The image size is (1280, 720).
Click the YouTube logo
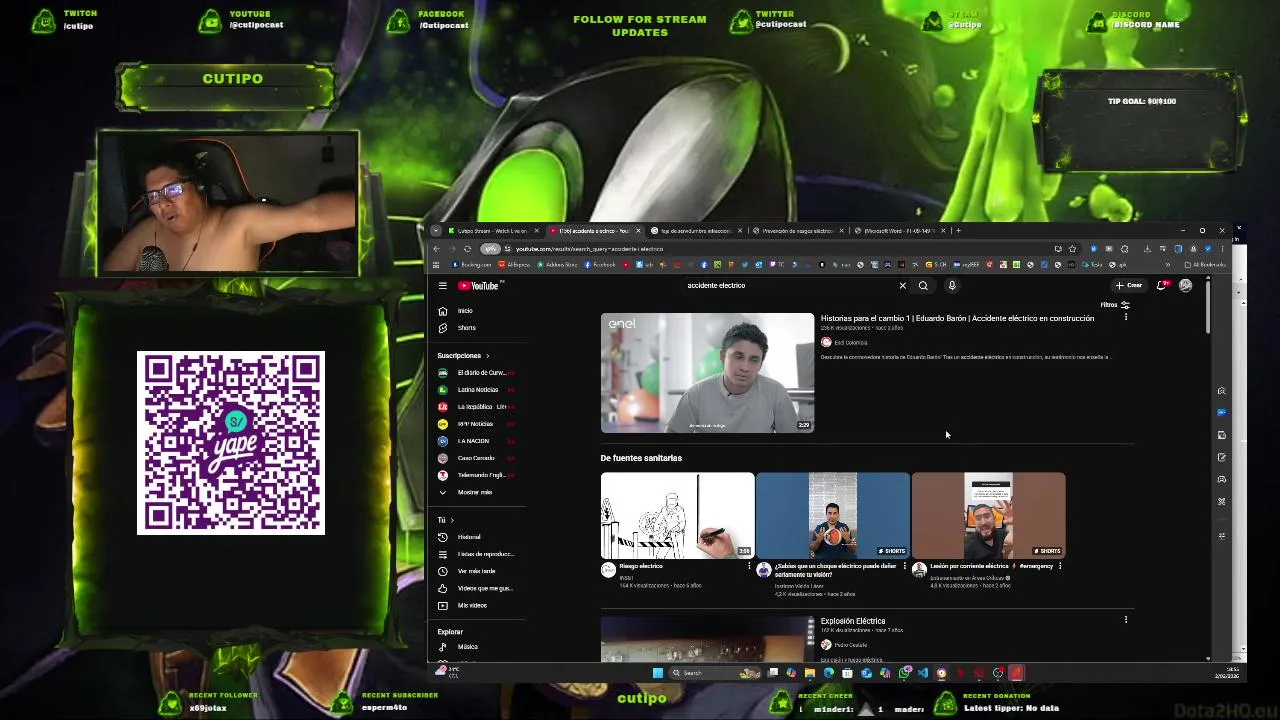[x=478, y=286]
